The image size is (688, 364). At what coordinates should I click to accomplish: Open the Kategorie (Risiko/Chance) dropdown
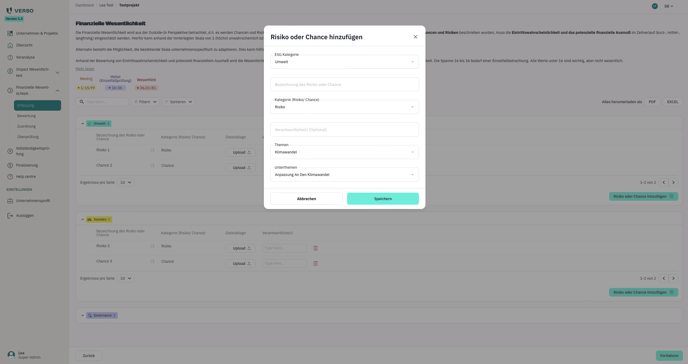tap(344, 107)
